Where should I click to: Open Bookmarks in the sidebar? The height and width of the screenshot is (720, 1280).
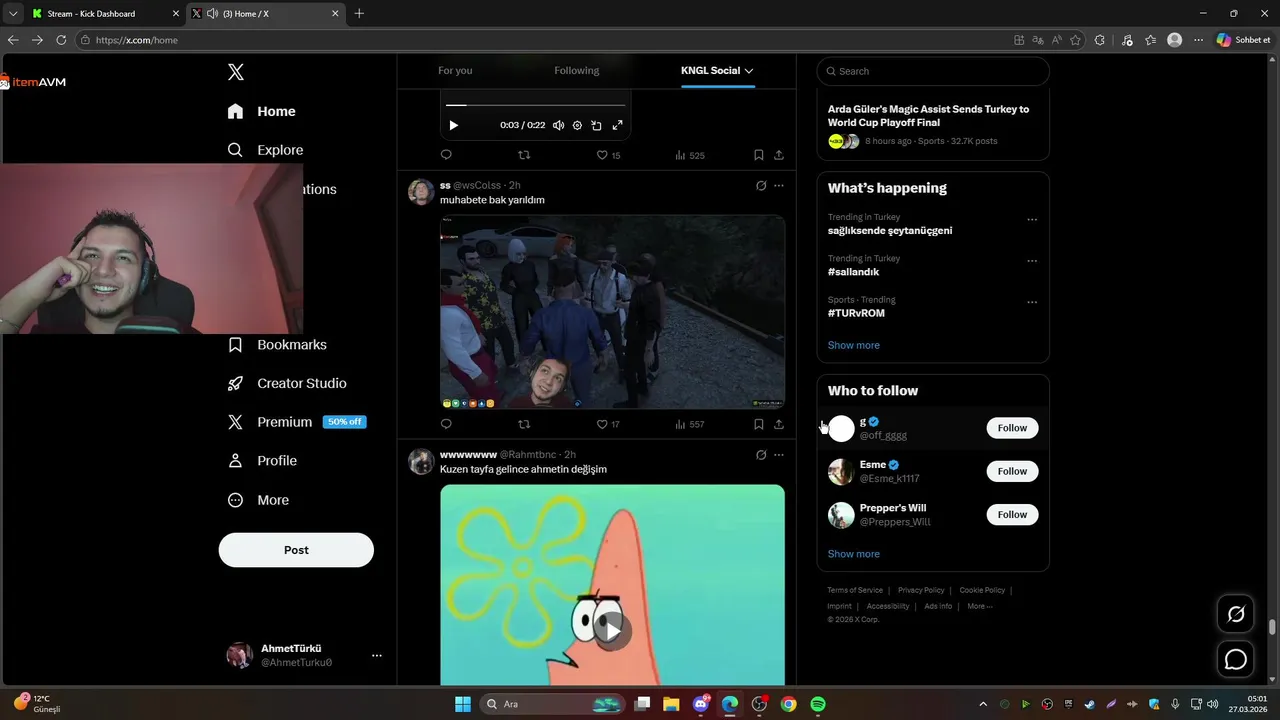point(277,344)
